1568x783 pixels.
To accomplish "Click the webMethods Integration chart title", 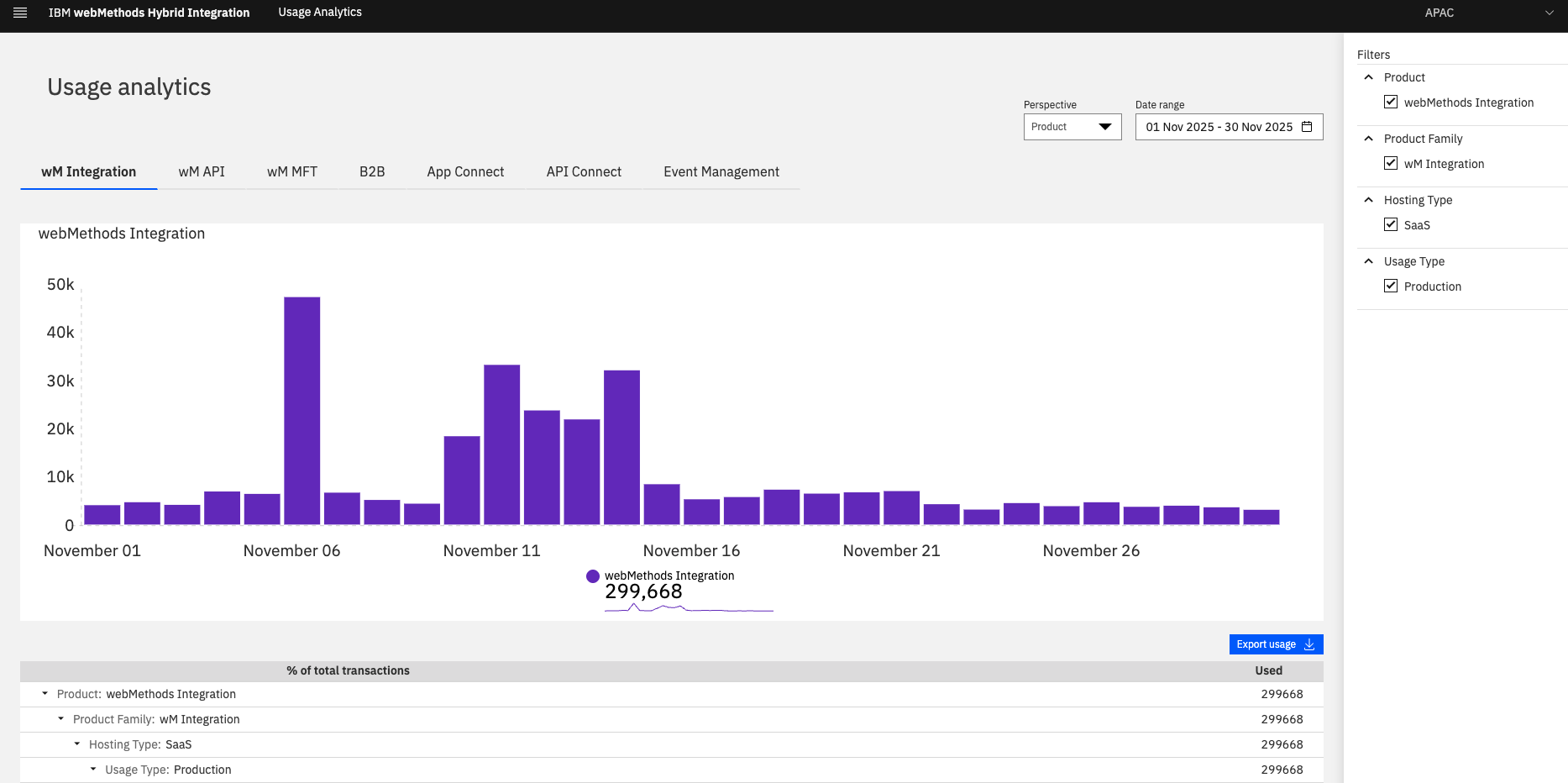I will tap(122, 234).
